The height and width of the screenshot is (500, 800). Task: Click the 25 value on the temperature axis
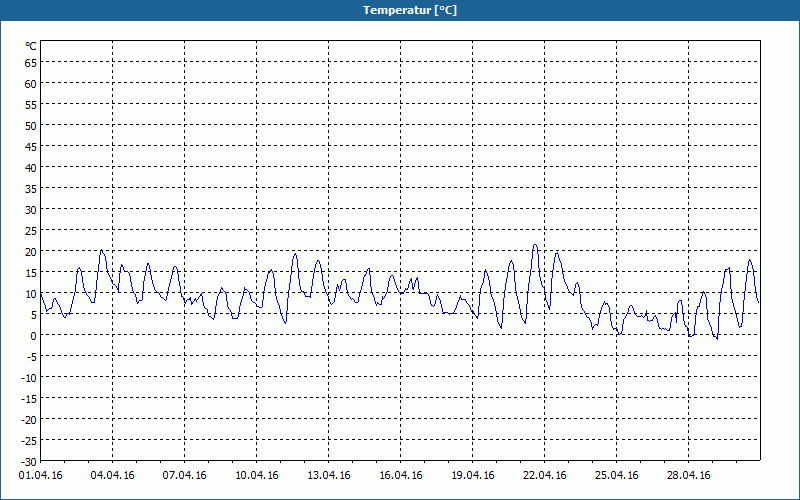point(31,231)
